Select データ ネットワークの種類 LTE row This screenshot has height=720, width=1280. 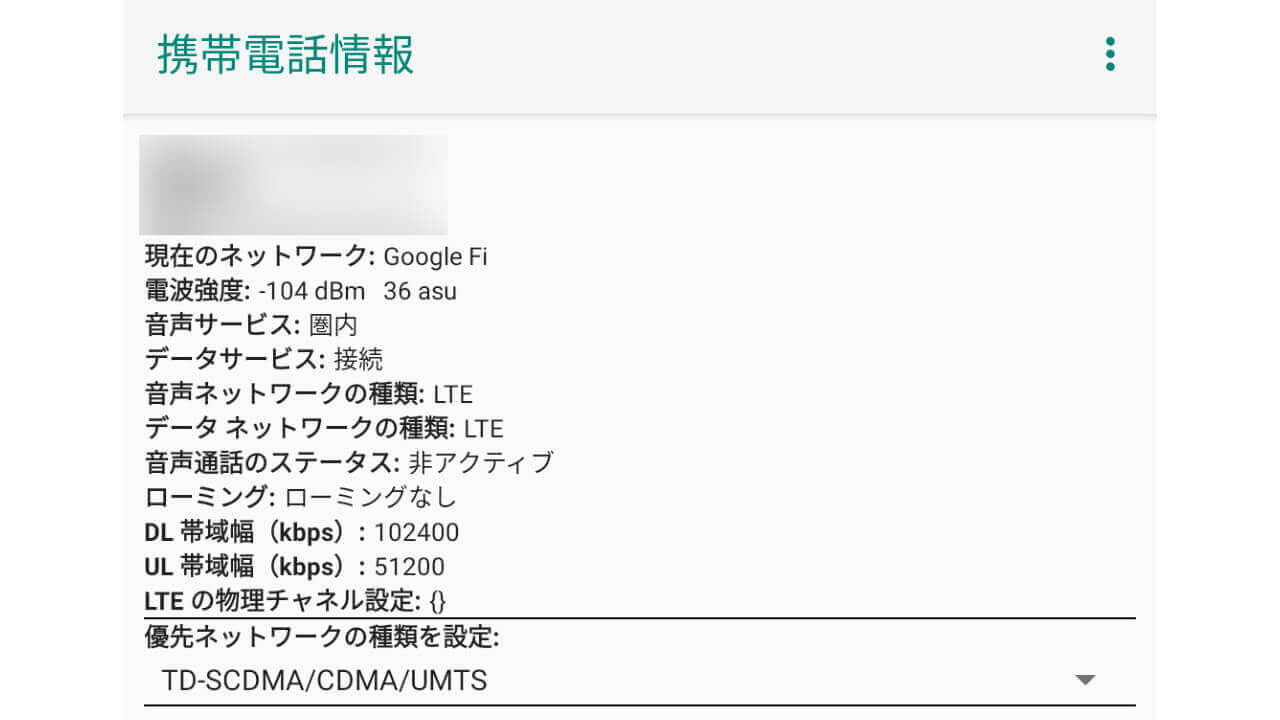coord(323,429)
